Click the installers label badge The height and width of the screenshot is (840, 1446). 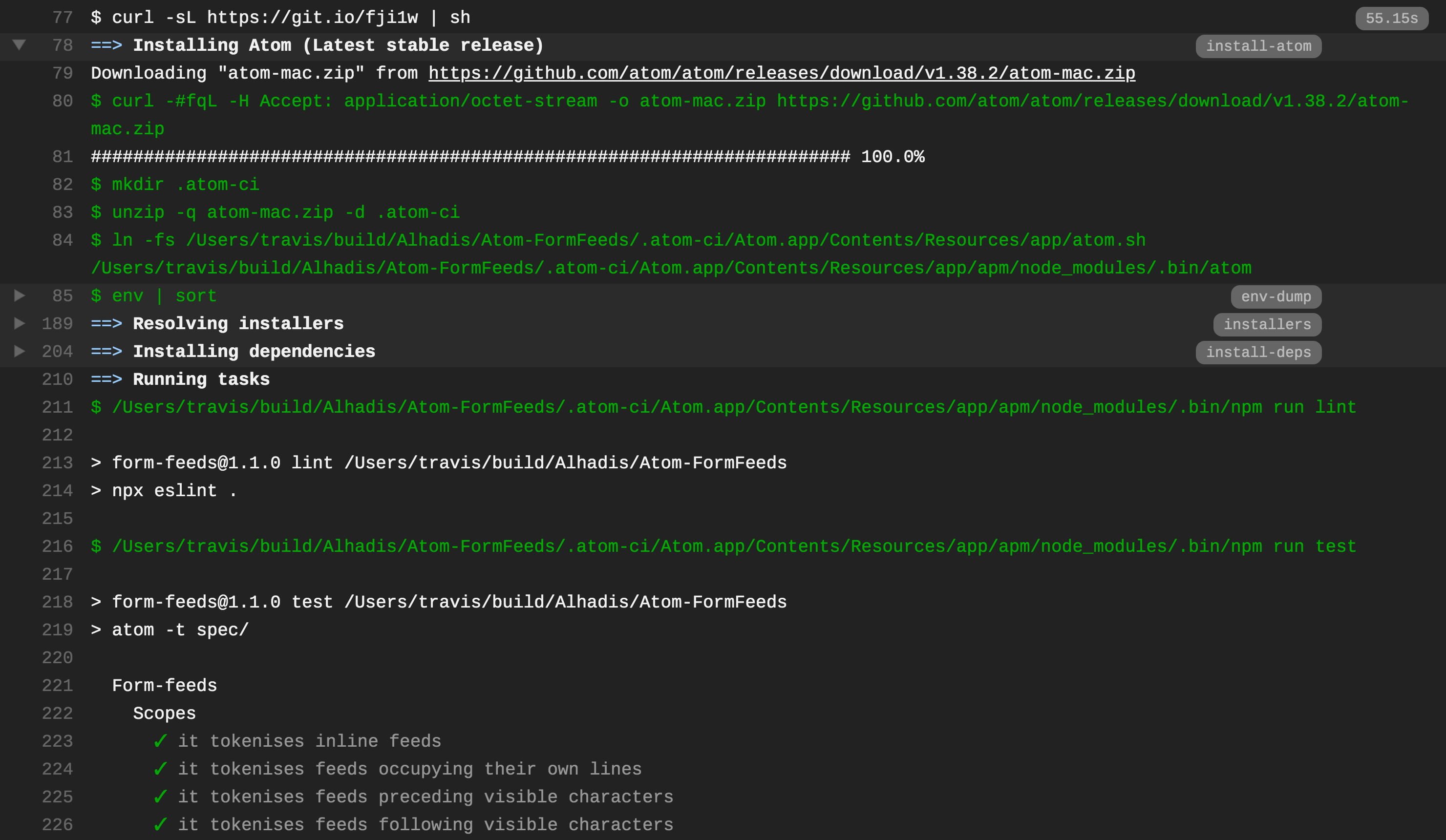[x=1267, y=325]
